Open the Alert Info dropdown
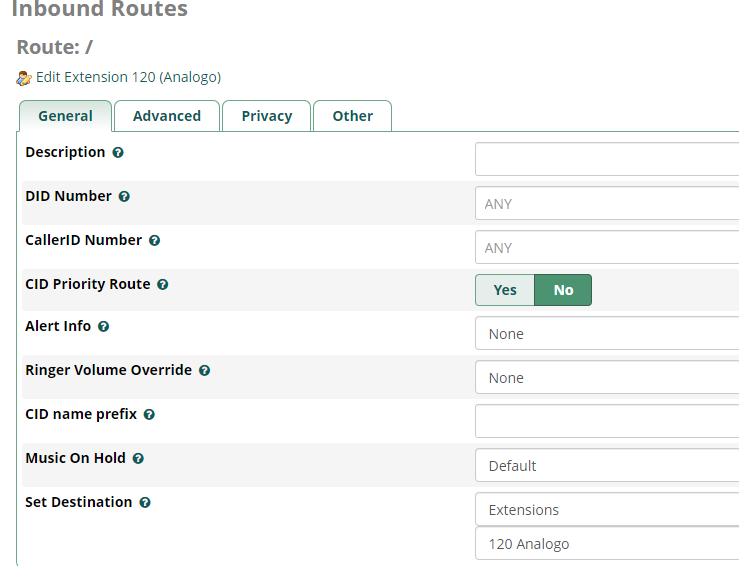Screen dimensions: 739x566 (606, 334)
